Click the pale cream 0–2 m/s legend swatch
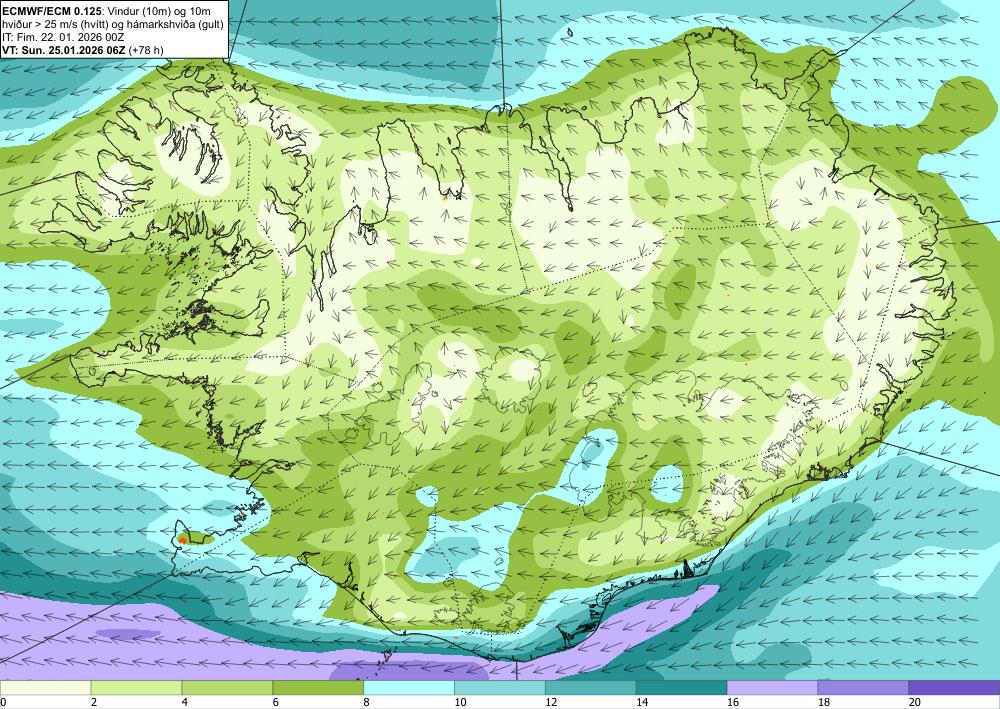The image size is (1000, 709). (45, 688)
